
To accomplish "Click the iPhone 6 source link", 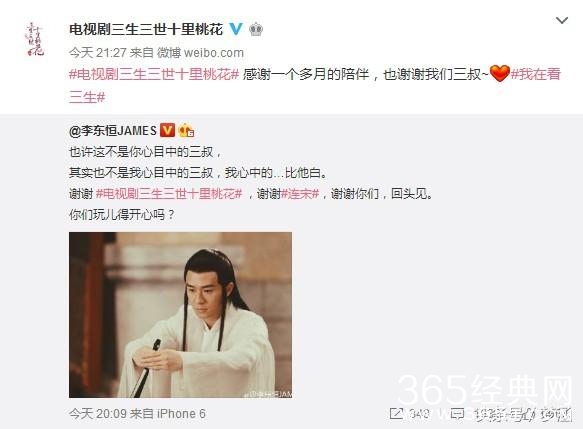I will coord(181,413).
